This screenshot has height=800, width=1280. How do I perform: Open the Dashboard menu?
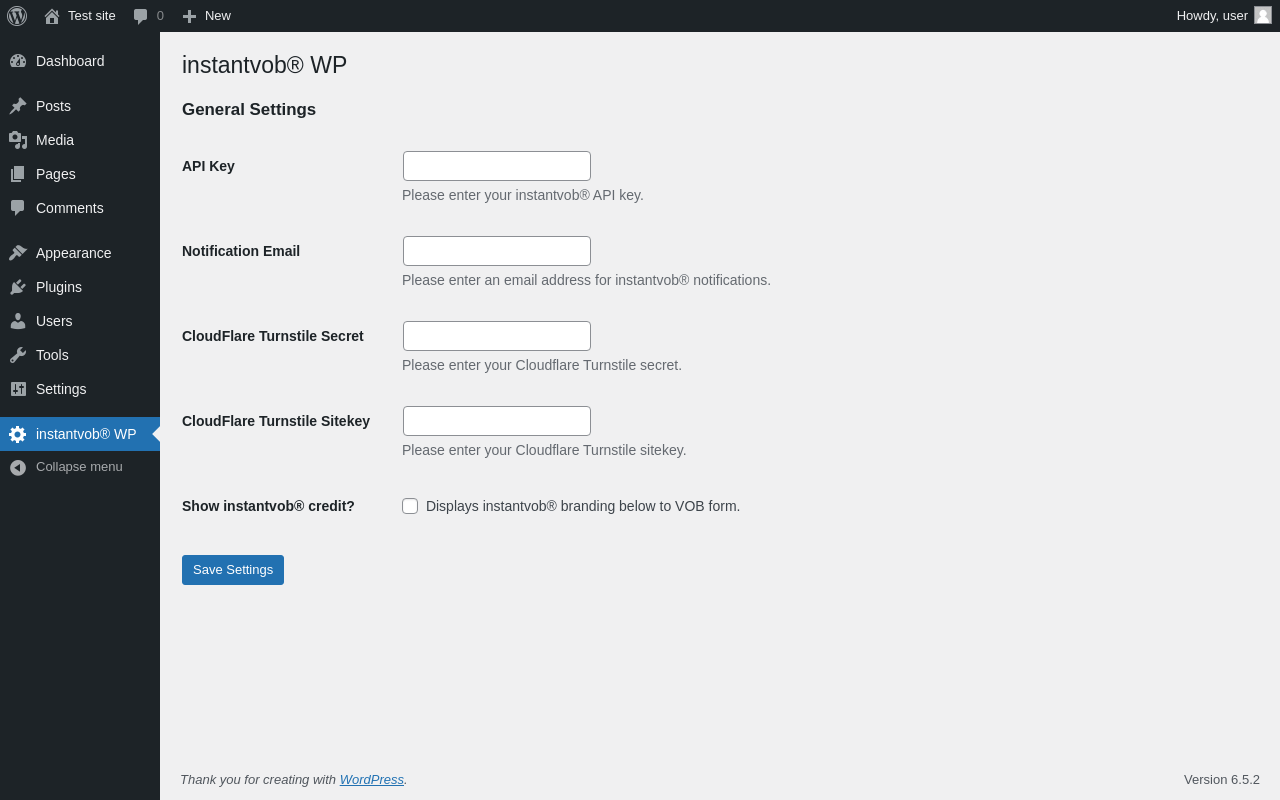click(x=80, y=61)
